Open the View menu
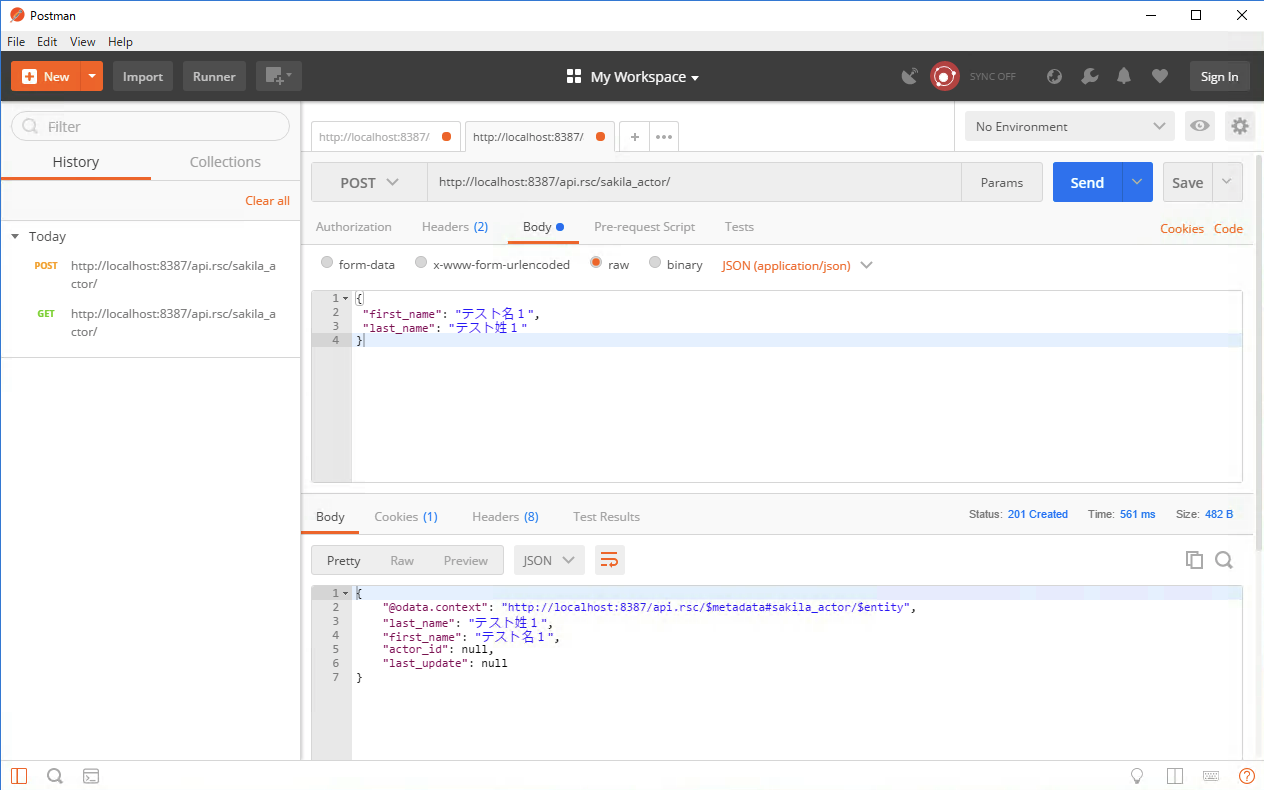This screenshot has width=1264, height=790. pos(83,42)
